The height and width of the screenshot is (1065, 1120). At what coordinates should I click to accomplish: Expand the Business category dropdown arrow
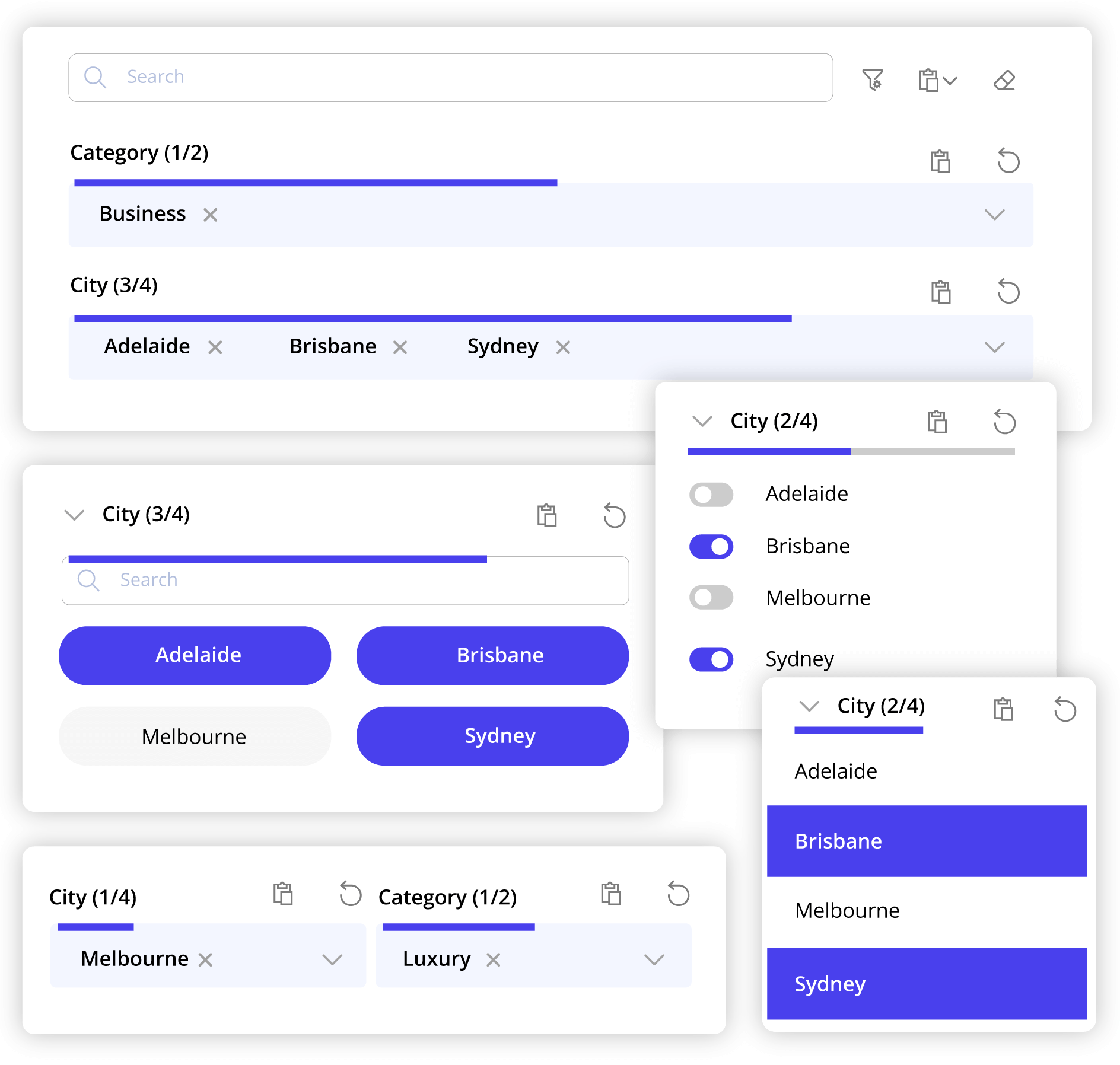coord(994,215)
